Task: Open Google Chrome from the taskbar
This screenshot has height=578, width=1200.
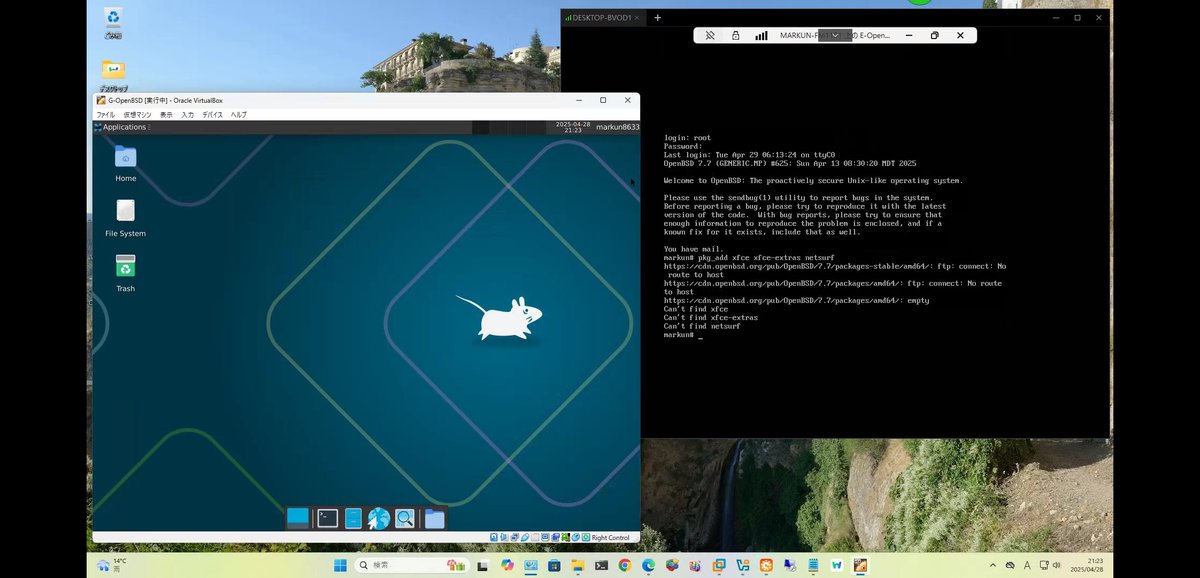Action: [625, 566]
